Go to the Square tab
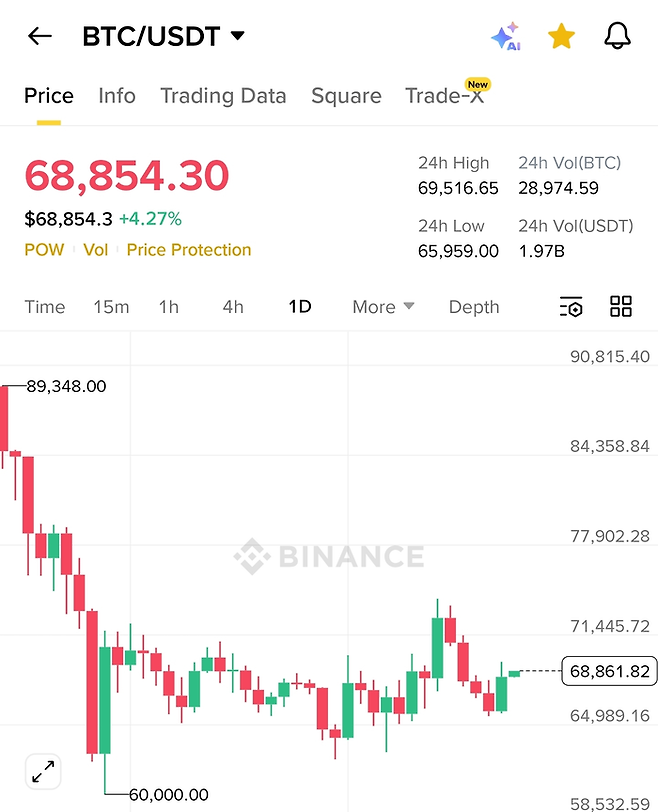658x812 pixels. point(346,96)
